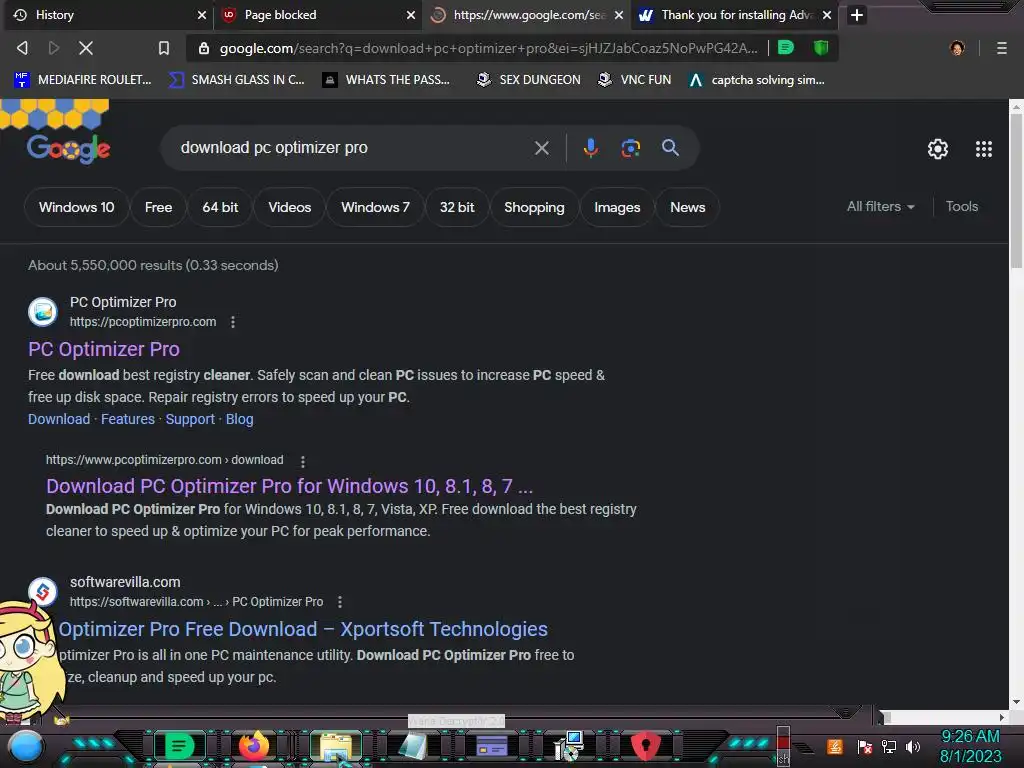Screen dimensions: 1024x768
Task: Click the search query input field
Action: (x=353, y=148)
